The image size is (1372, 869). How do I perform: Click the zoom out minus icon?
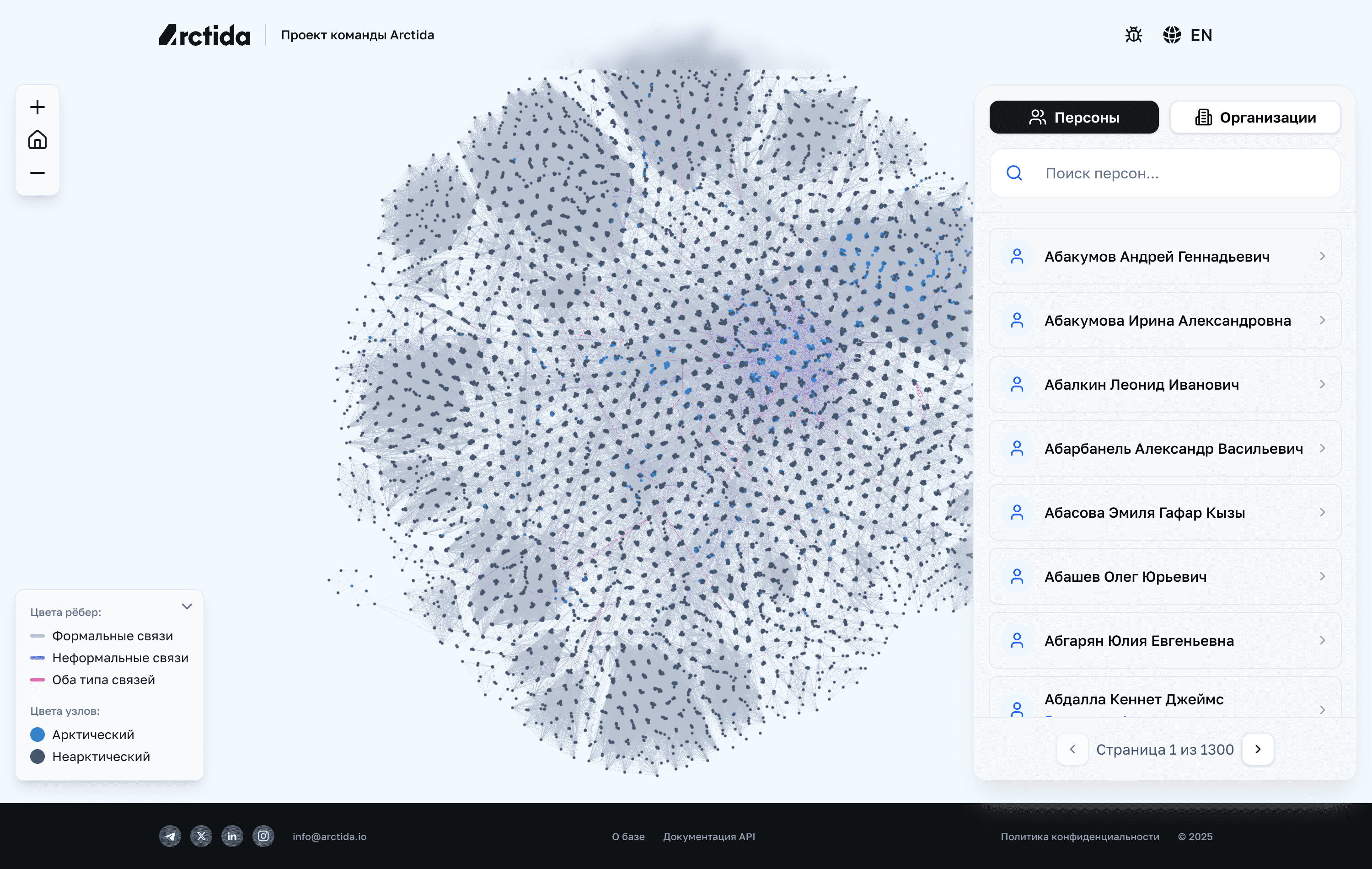pyautogui.click(x=38, y=173)
